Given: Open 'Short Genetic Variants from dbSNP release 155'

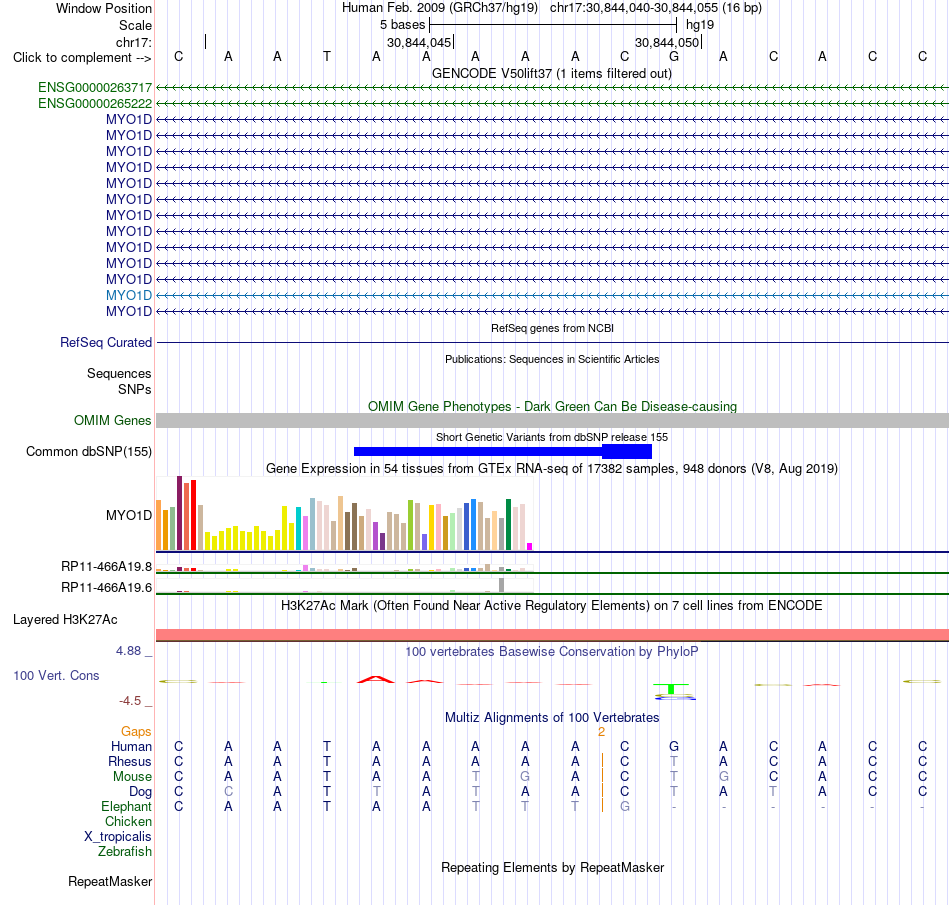Looking at the screenshot, I should (552, 437).
